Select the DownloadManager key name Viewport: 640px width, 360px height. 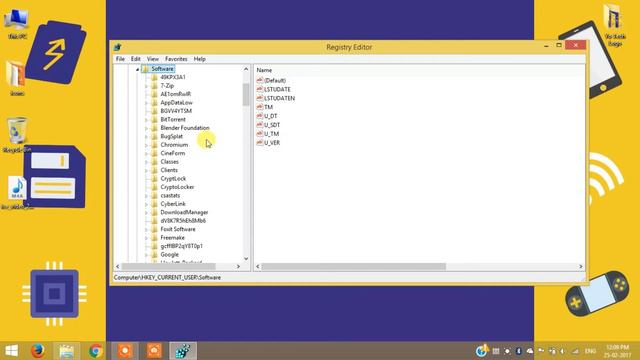[x=184, y=212]
